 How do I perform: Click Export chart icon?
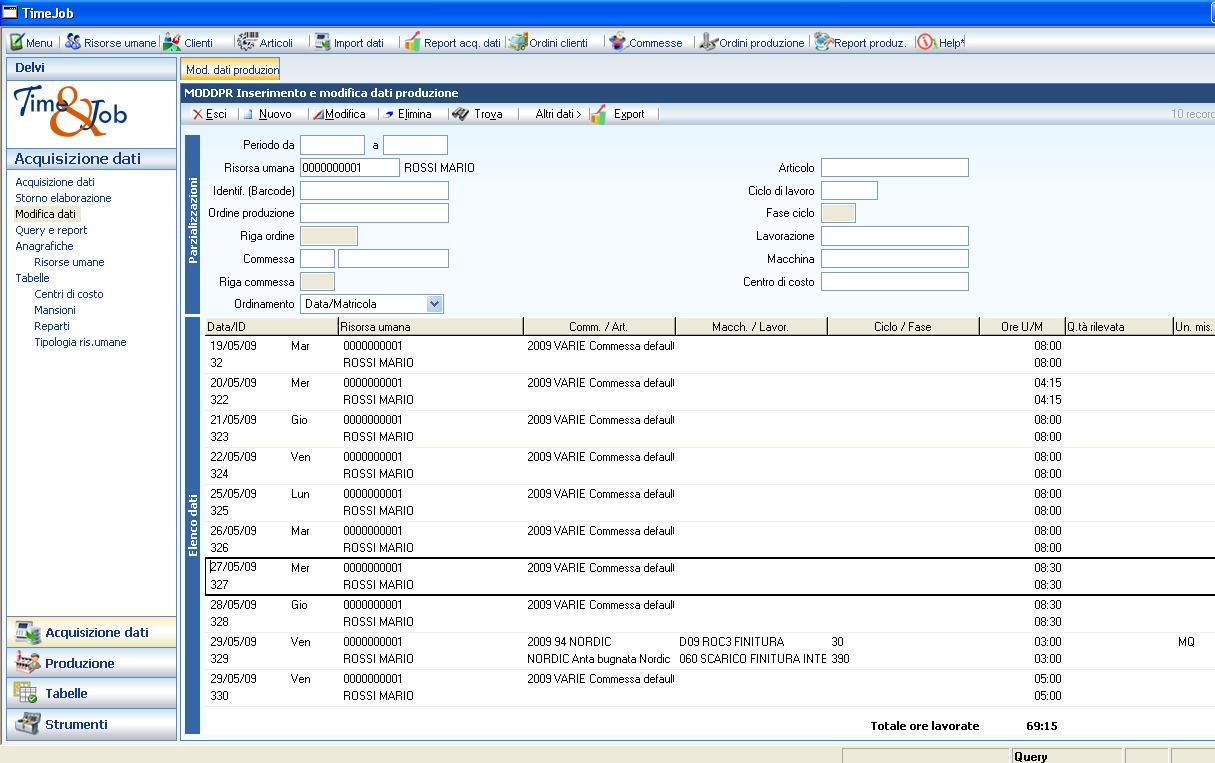point(598,114)
